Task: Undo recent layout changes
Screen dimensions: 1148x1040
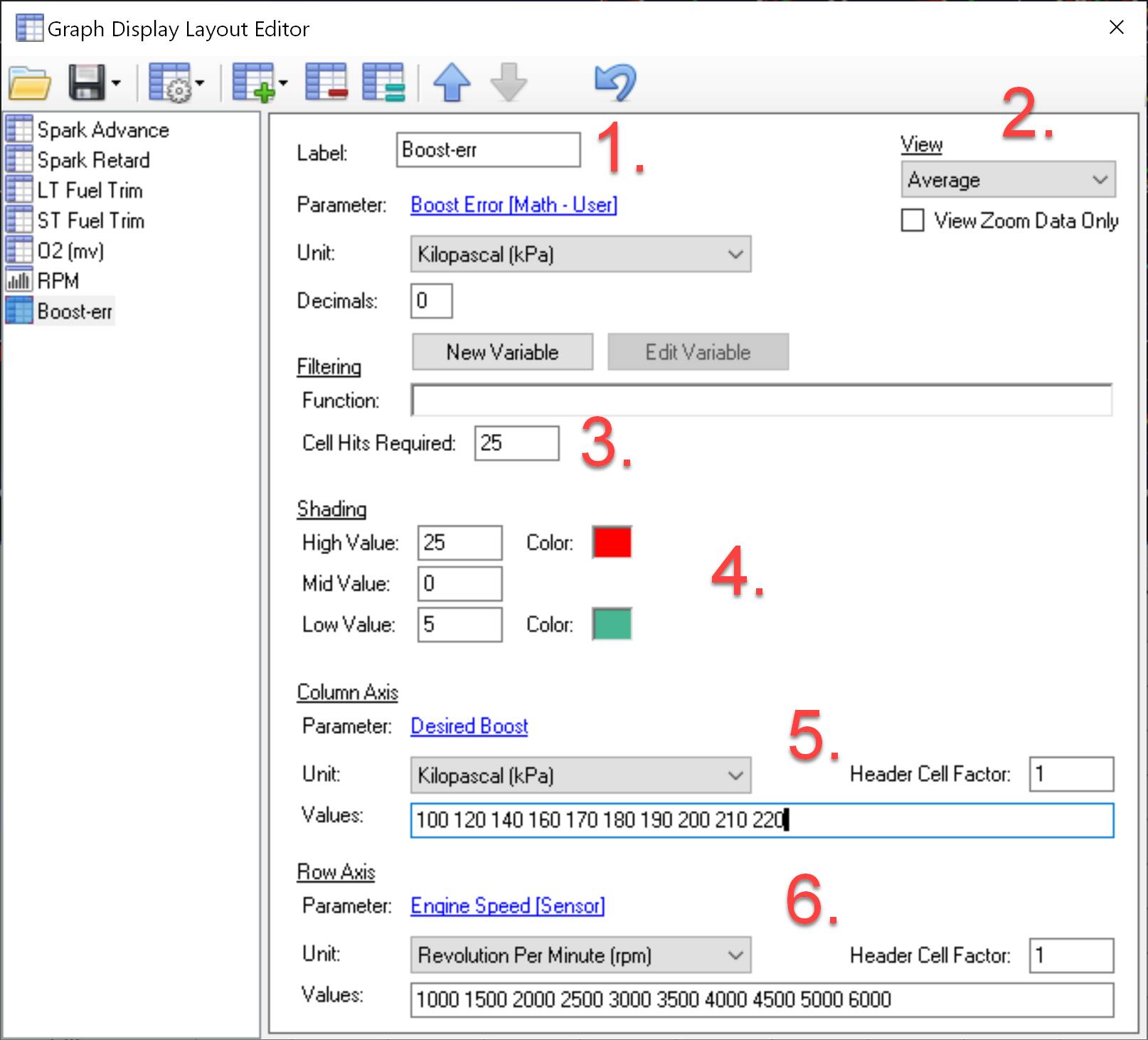Action: (615, 83)
